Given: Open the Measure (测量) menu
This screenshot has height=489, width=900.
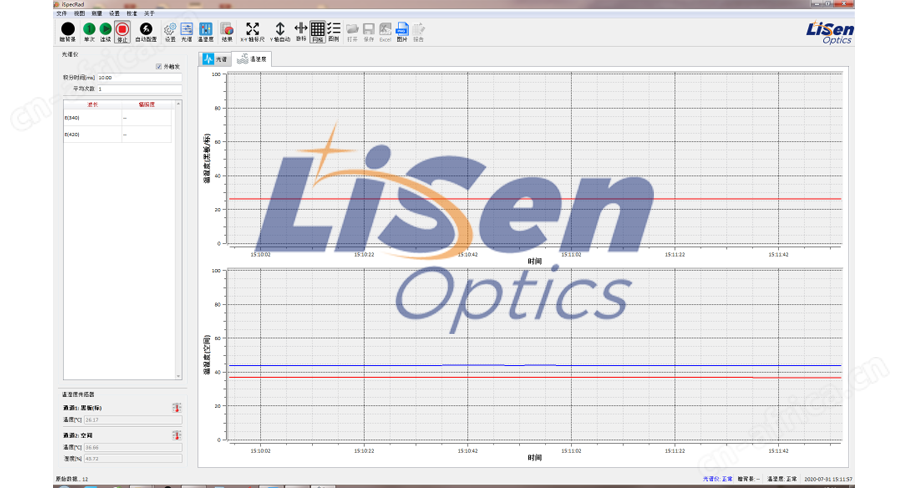Looking at the screenshot, I should point(96,13).
